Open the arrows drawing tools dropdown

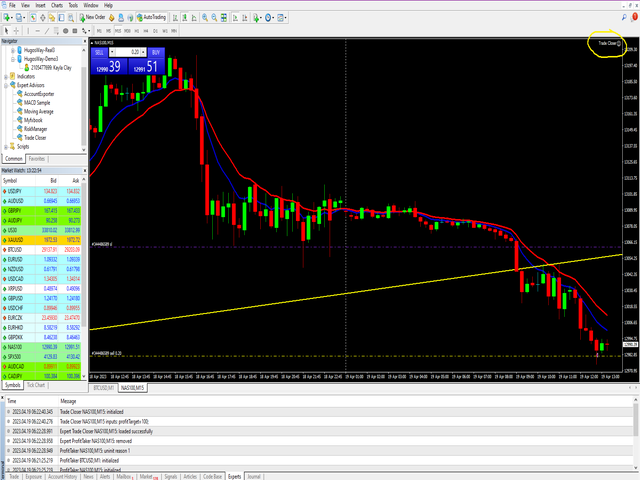coord(86,31)
